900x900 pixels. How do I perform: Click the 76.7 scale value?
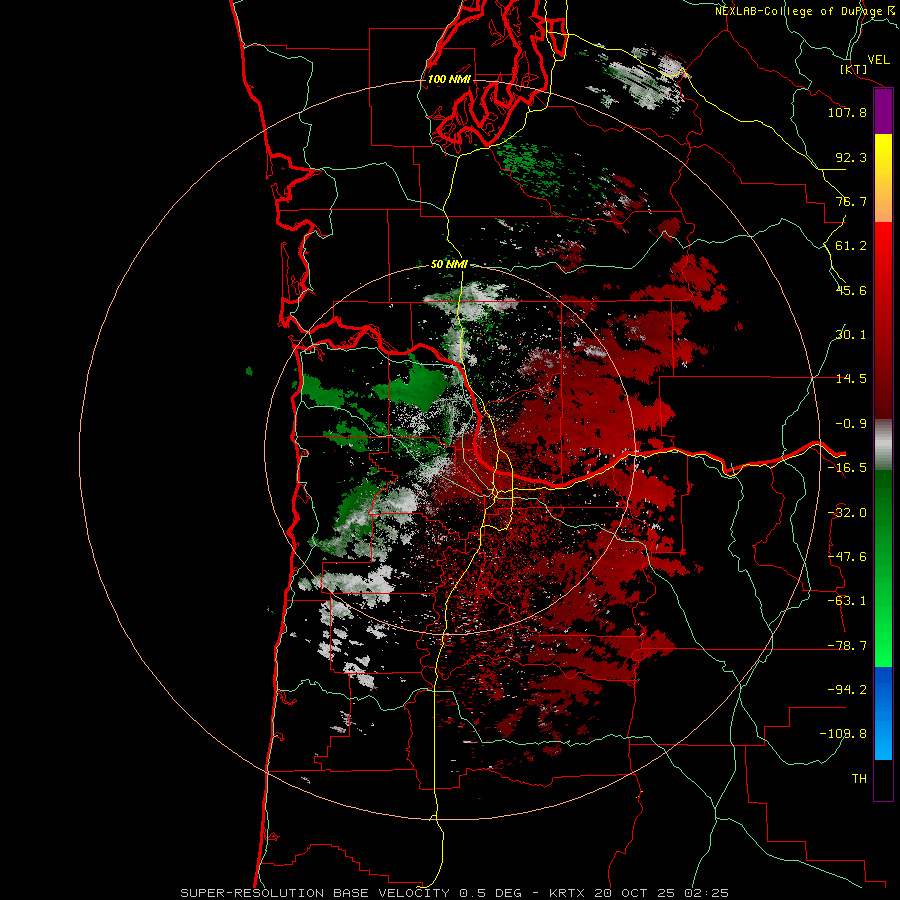tap(851, 201)
